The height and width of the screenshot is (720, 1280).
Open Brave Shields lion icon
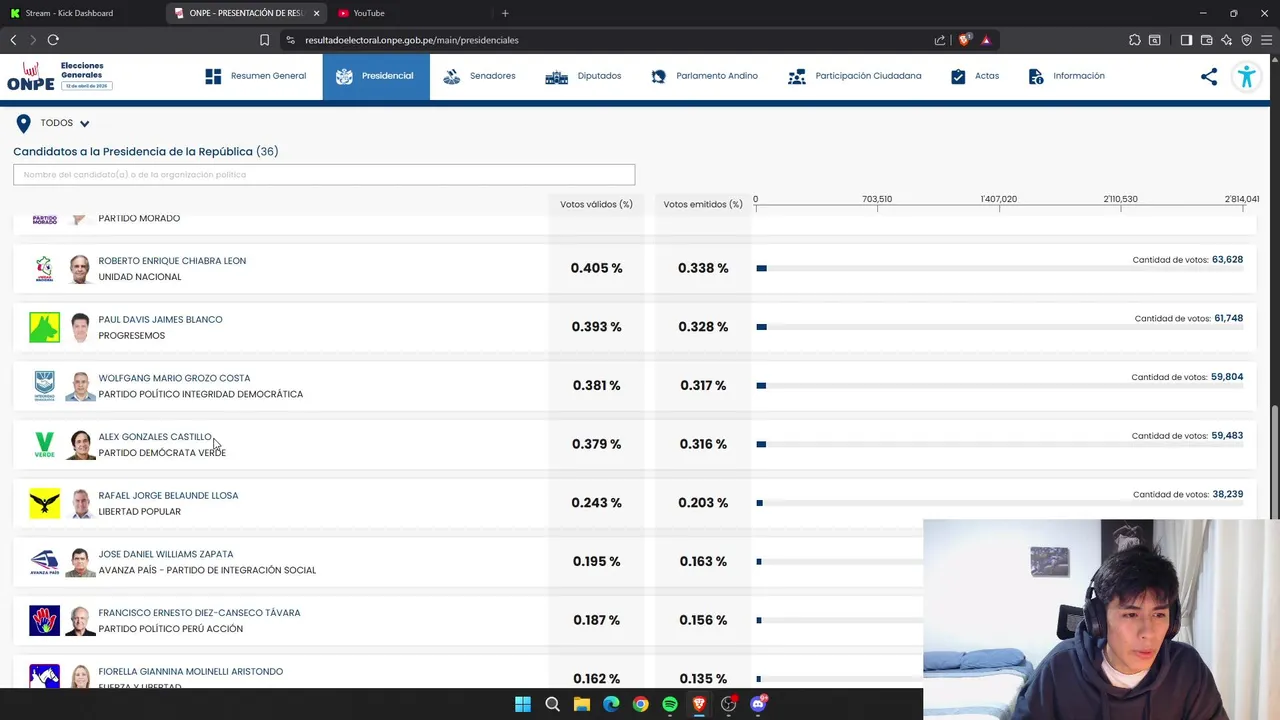coord(964,40)
